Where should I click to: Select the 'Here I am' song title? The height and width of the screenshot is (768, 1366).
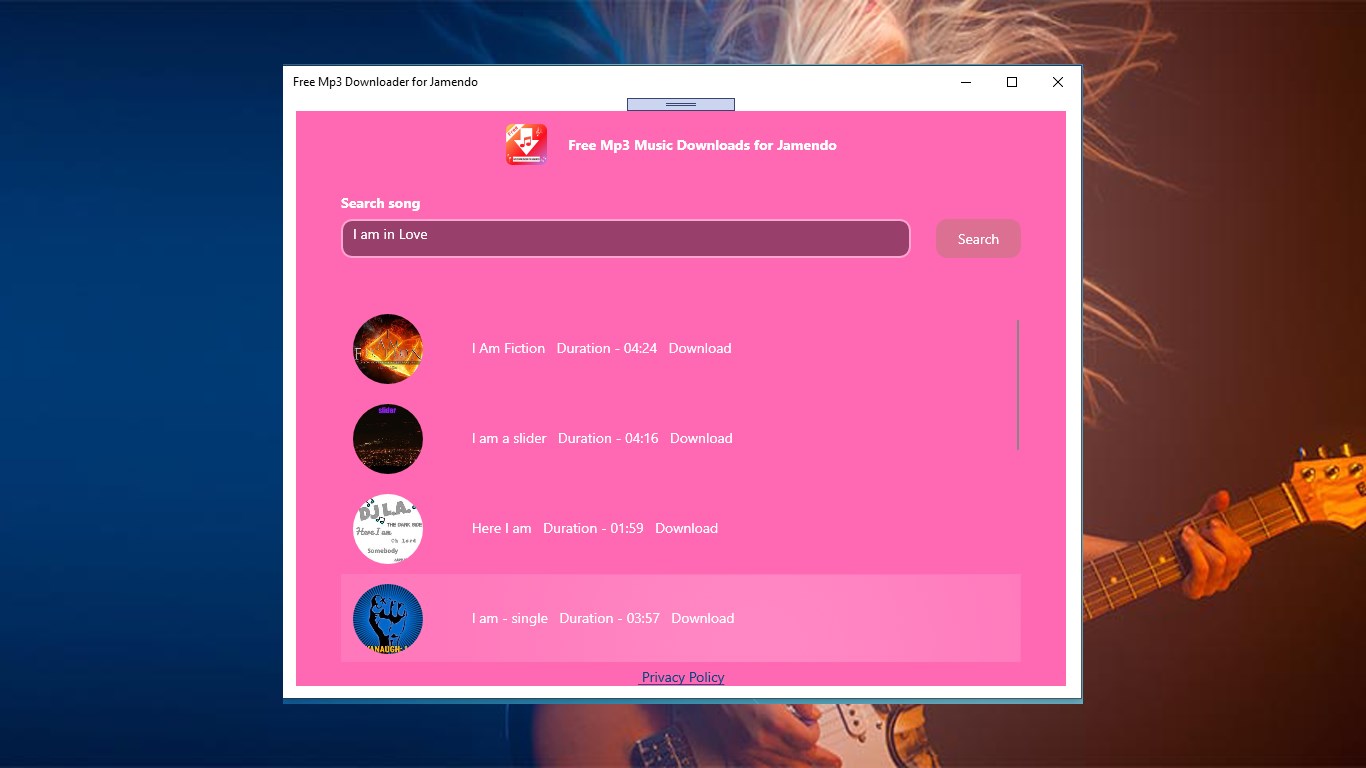point(501,528)
